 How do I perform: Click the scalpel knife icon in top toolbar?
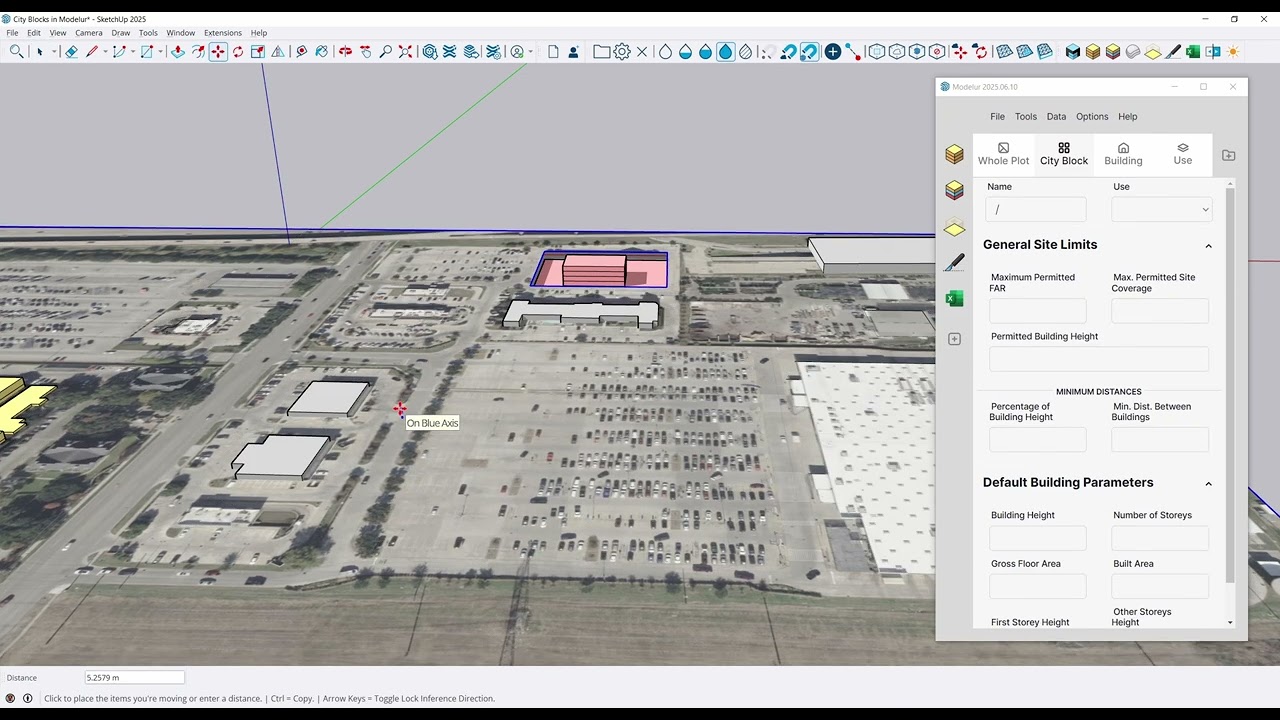1174,52
